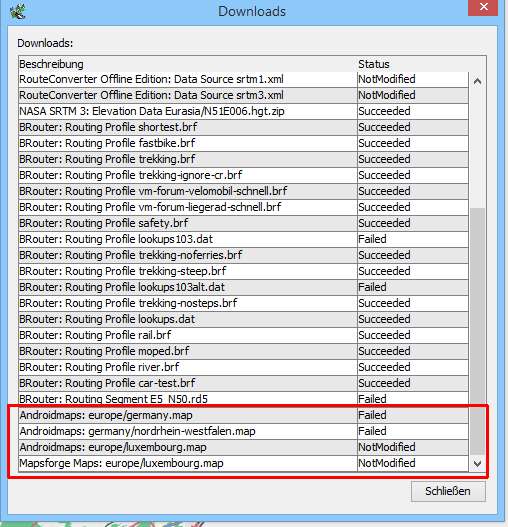Select the Routing Profile river.brf row
The width and height of the screenshot is (508, 527).
243,367
